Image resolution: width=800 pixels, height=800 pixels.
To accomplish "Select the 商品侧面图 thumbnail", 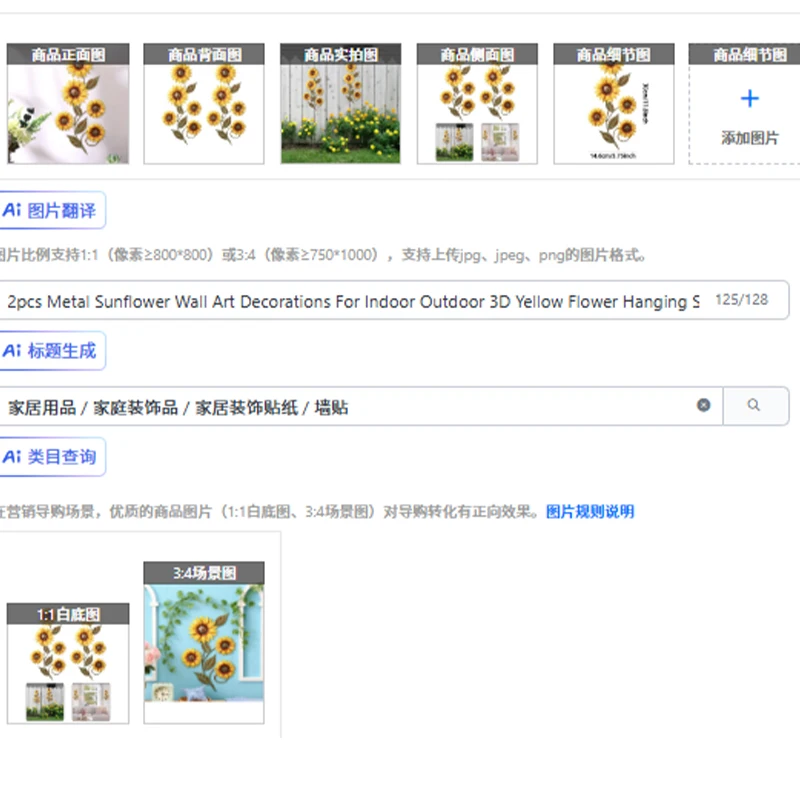I will coord(477,104).
